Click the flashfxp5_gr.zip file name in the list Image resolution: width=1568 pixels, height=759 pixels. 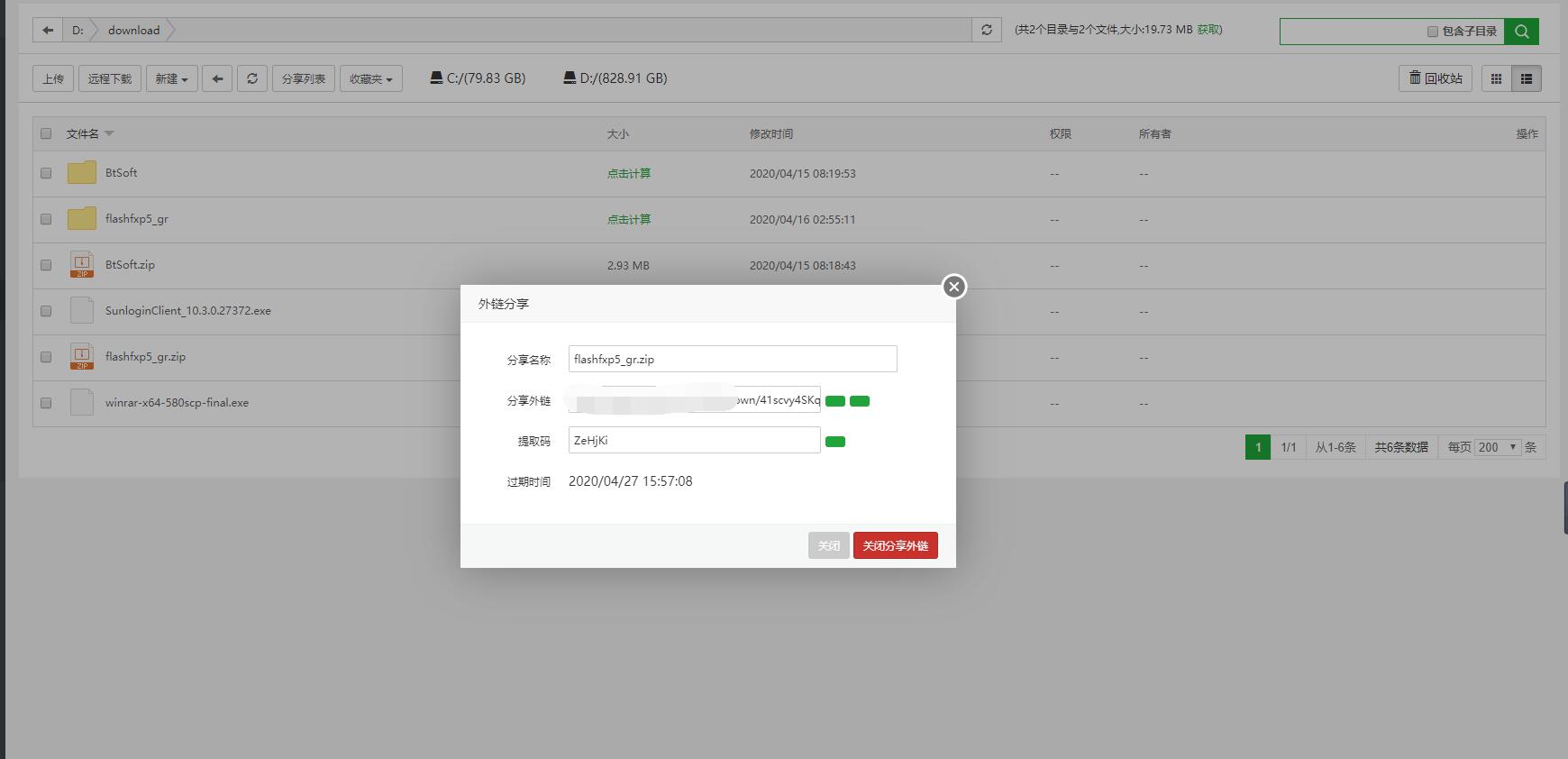pos(145,357)
